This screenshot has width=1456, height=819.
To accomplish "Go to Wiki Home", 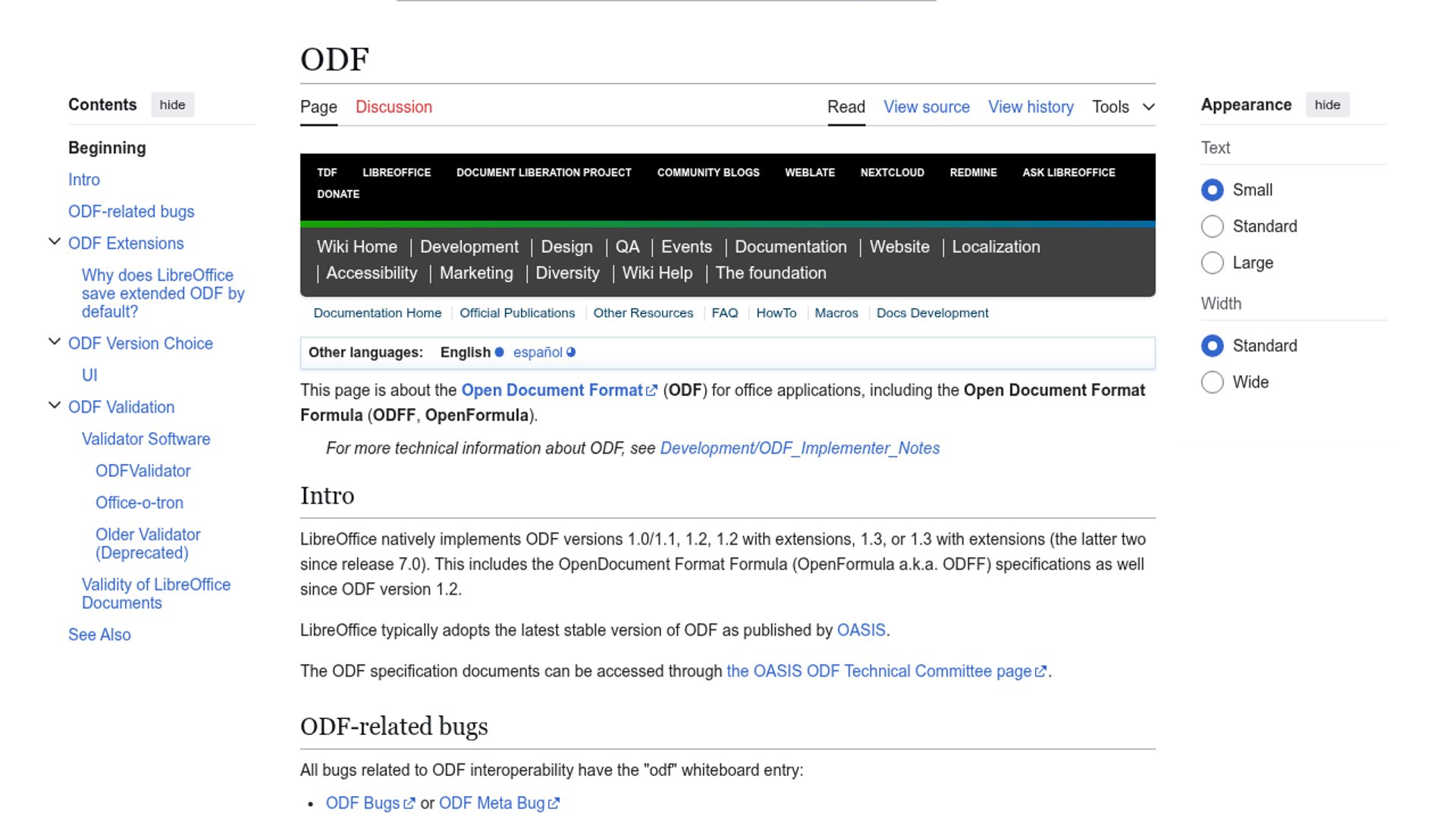I will (357, 247).
